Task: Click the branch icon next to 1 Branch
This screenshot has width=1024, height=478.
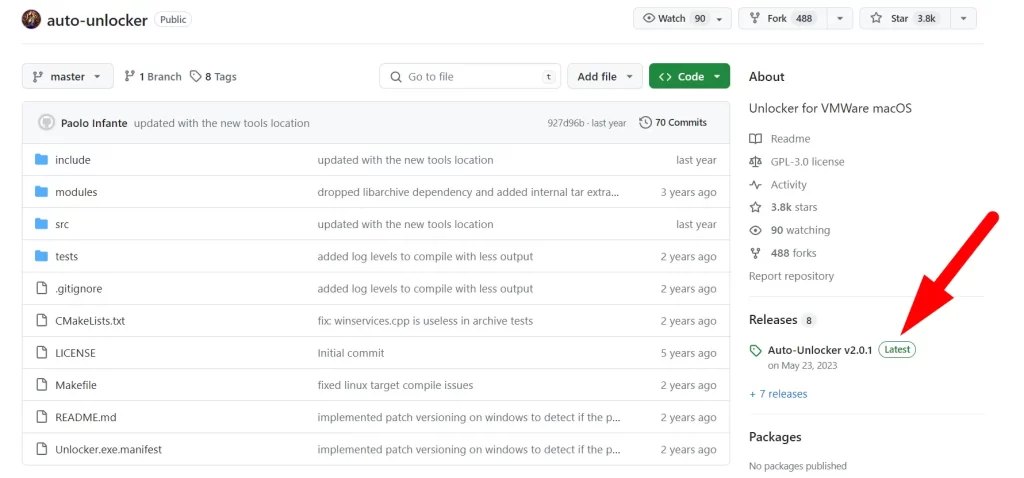Action: pyautogui.click(x=129, y=76)
